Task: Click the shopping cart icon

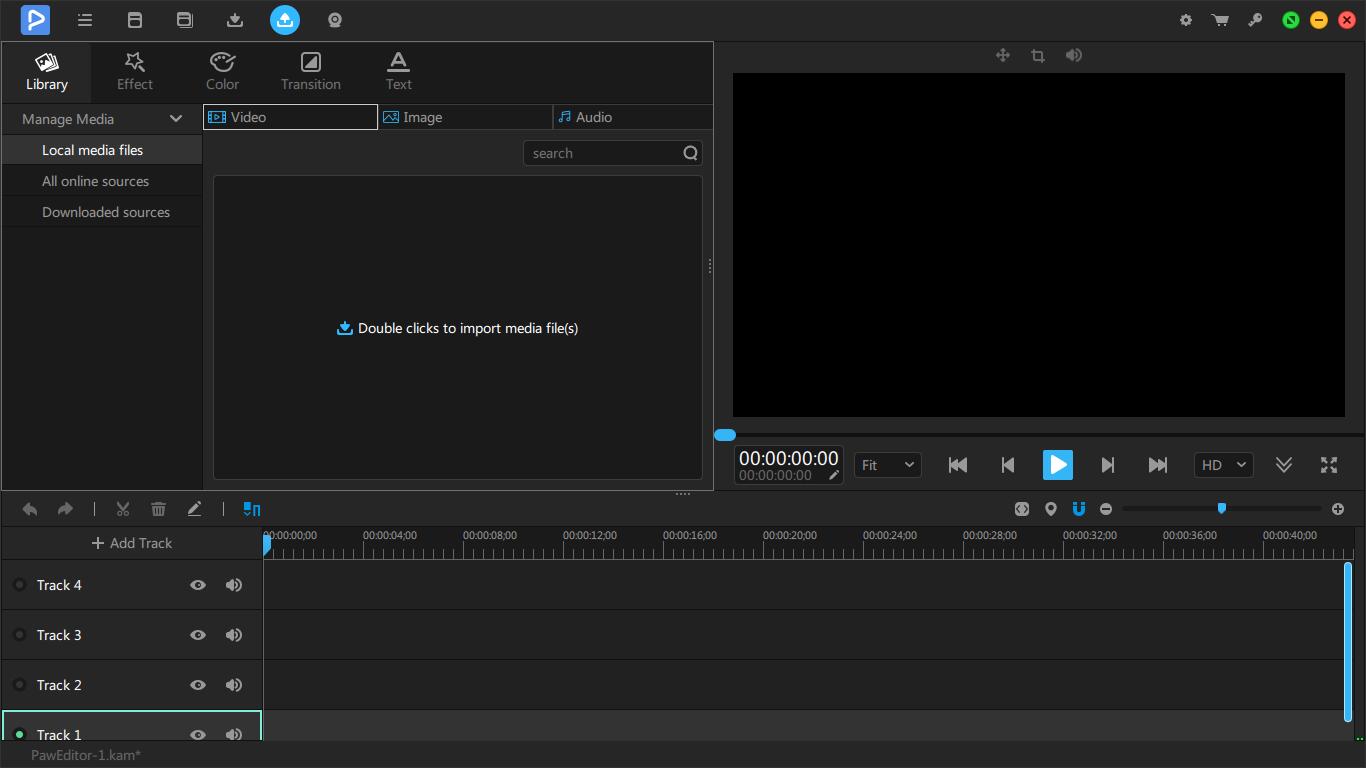Action: (x=1220, y=20)
